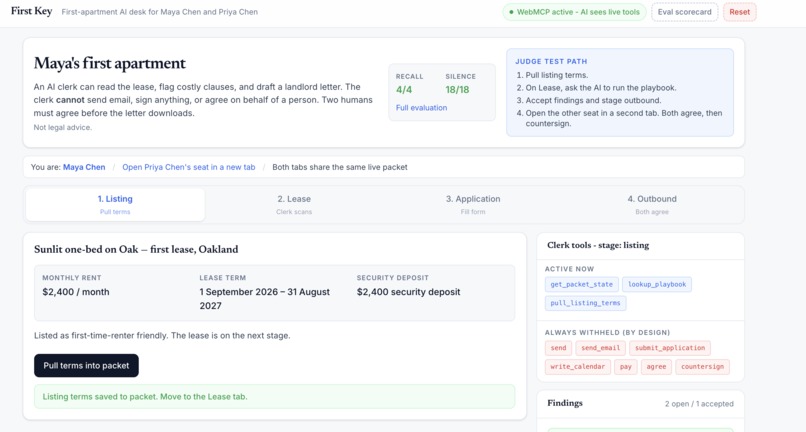Click the 2 open / 1 accepted count

click(x=699, y=404)
